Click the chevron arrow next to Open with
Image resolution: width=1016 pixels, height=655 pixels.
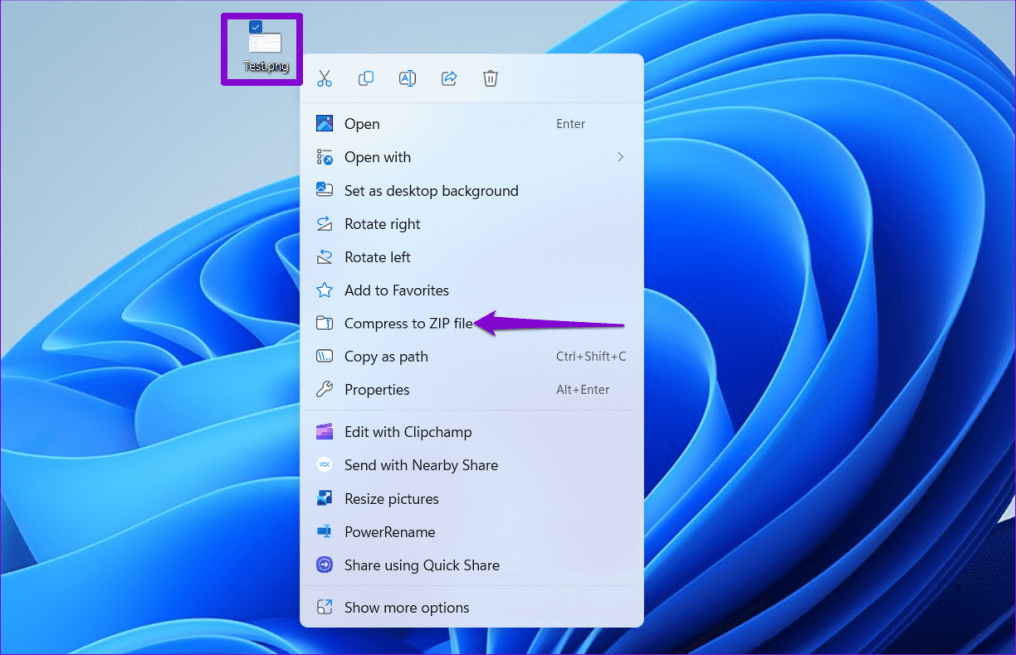(620, 157)
